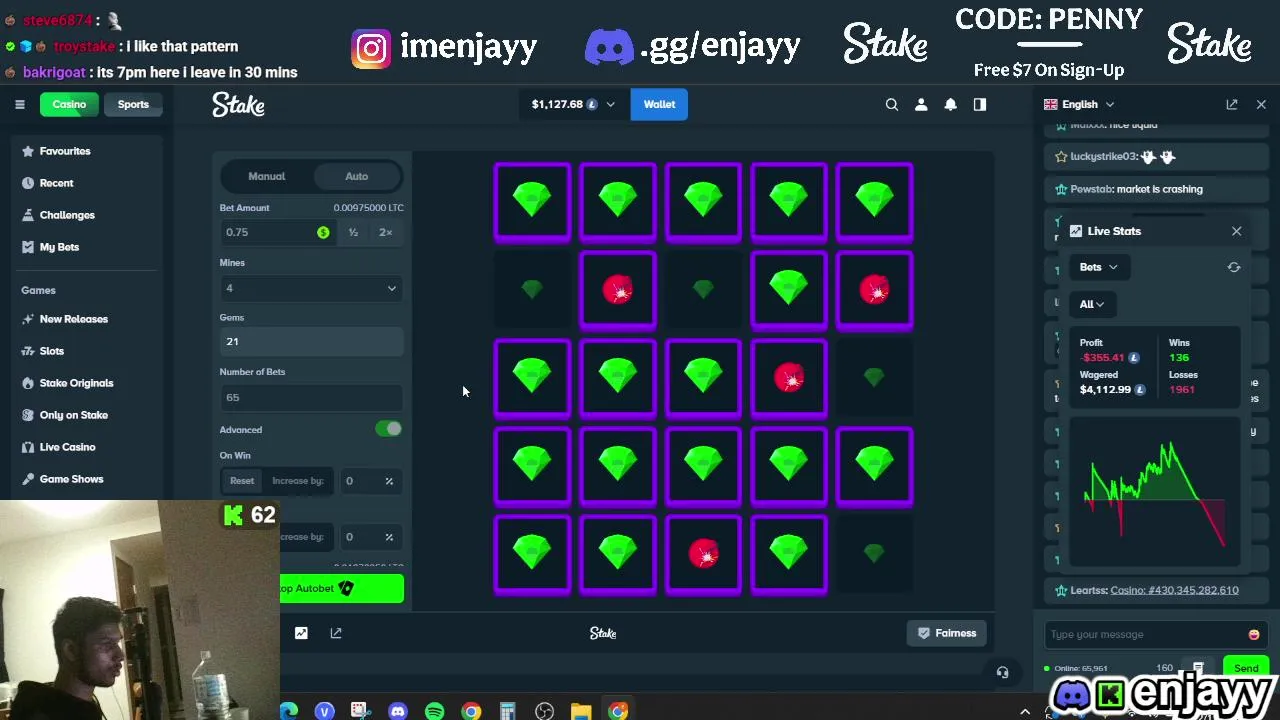Open Slots in the sidebar
The height and width of the screenshot is (720, 1280).
(51, 351)
